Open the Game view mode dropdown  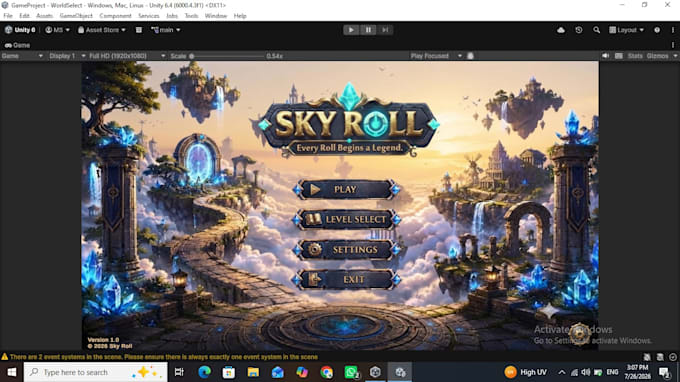tap(22, 56)
